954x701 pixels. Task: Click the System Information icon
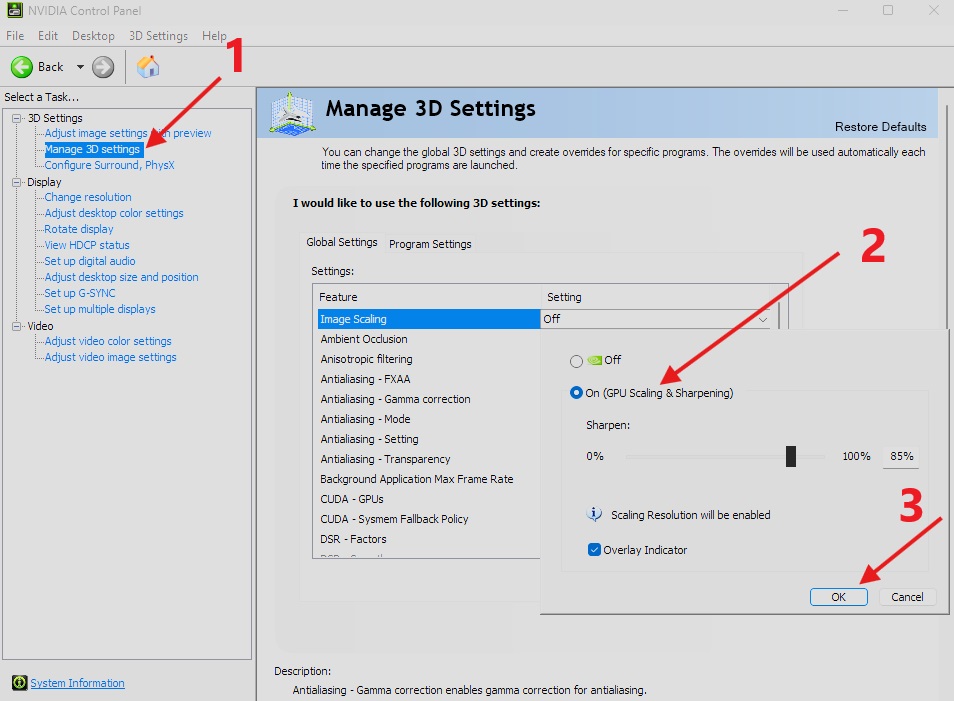tap(19, 683)
